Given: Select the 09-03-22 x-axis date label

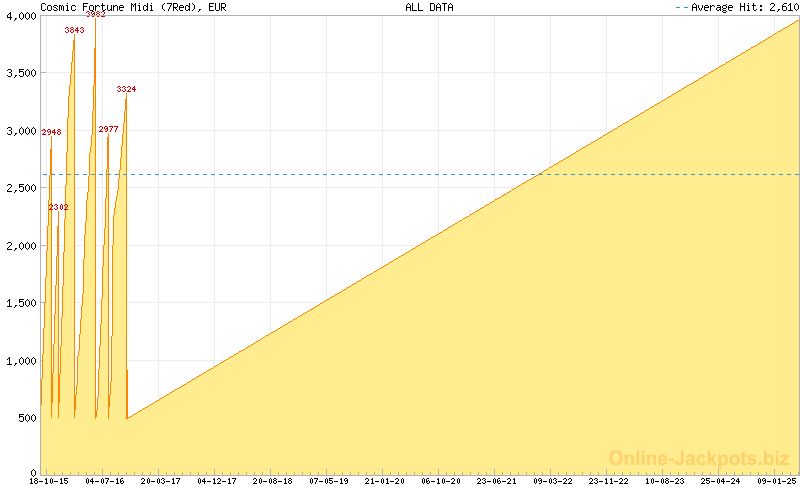Looking at the screenshot, I should [x=553, y=481].
